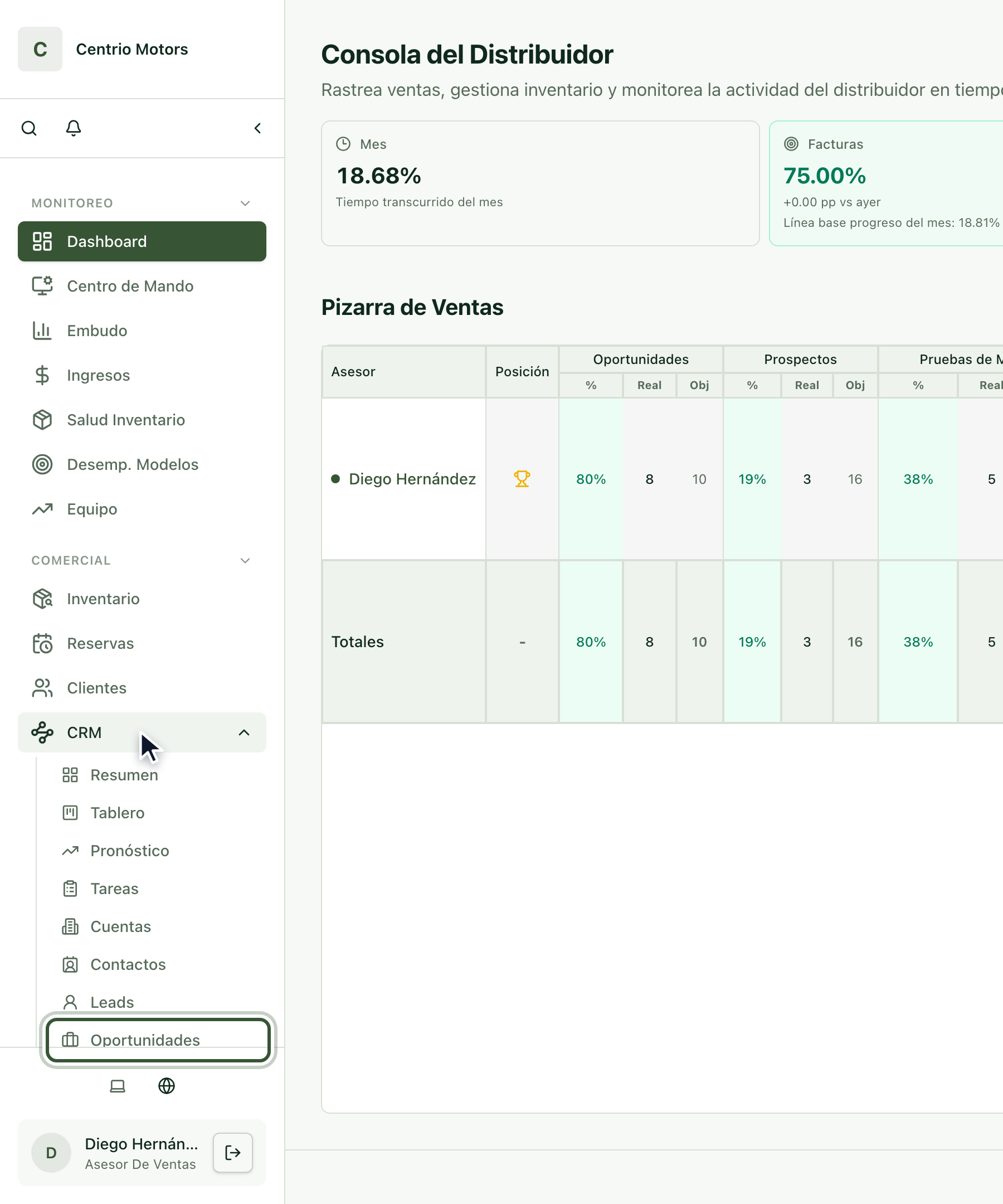The height and width of the screenshot is (1204, 1003).
Task: Go to Dashboard
Action: click(x=142, y=241)
